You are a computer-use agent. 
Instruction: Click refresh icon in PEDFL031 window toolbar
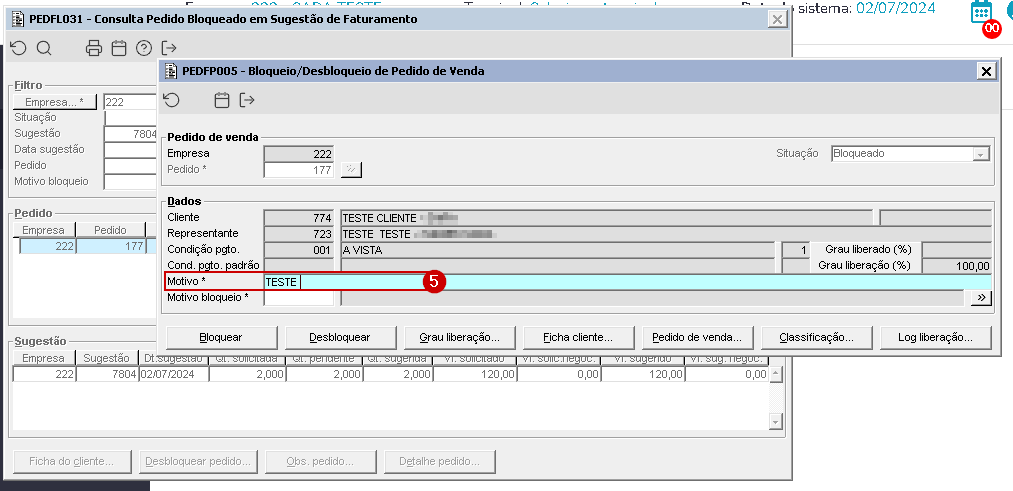tap(19, 48)
